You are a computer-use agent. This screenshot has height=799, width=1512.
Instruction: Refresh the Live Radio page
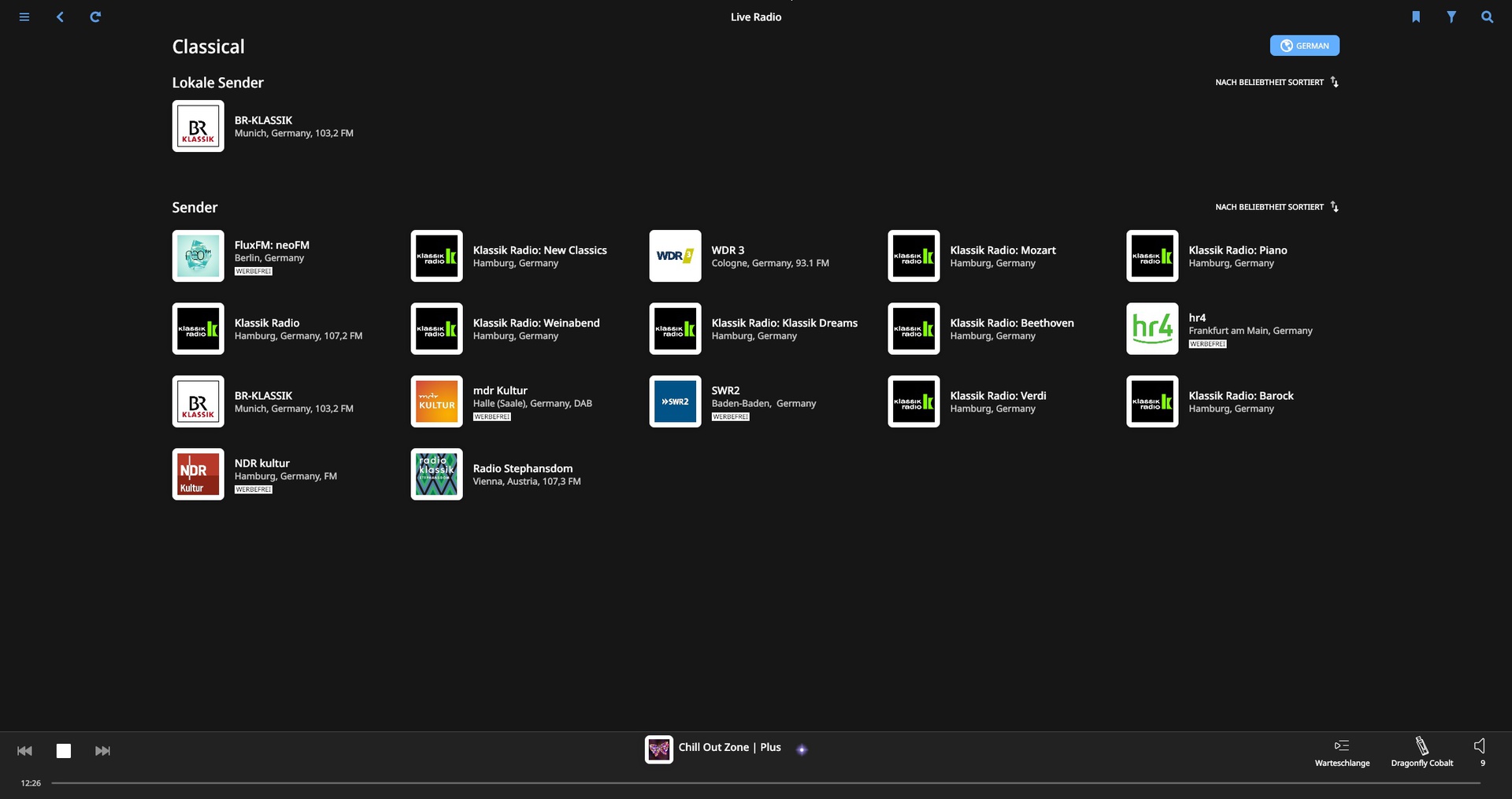coord(95,17)
